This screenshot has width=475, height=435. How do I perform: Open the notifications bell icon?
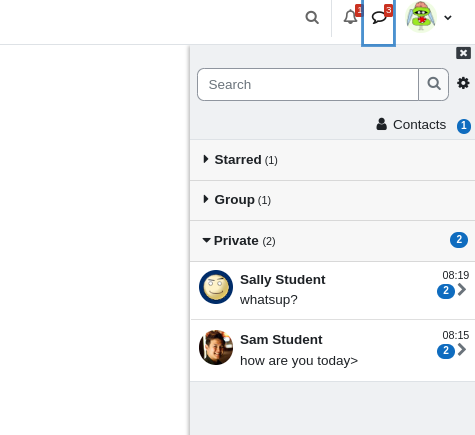coord(350,17)
